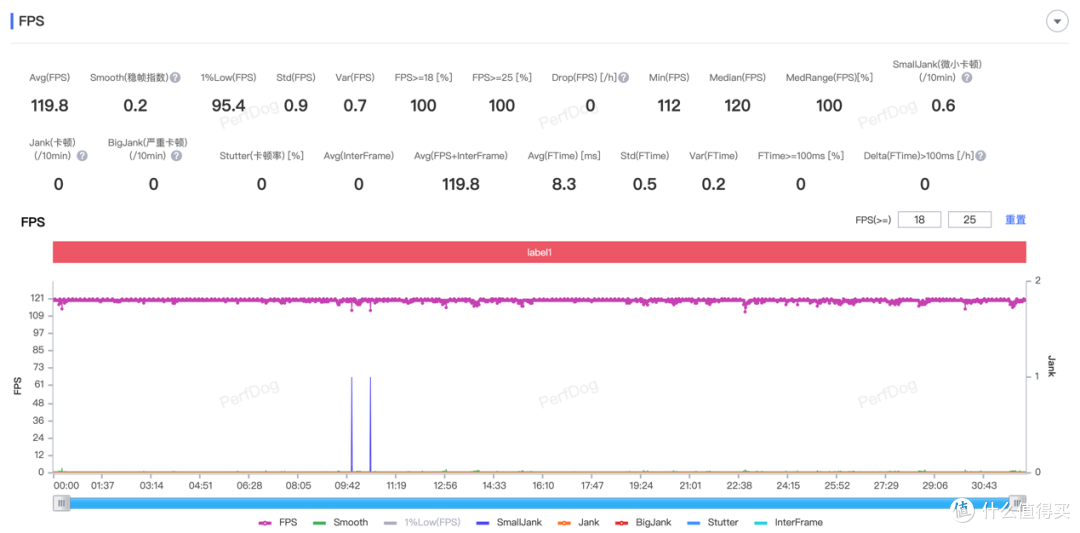Toggle Stutter series in legend
Viewport: 1080px width, 533px height.
[711, 522]
